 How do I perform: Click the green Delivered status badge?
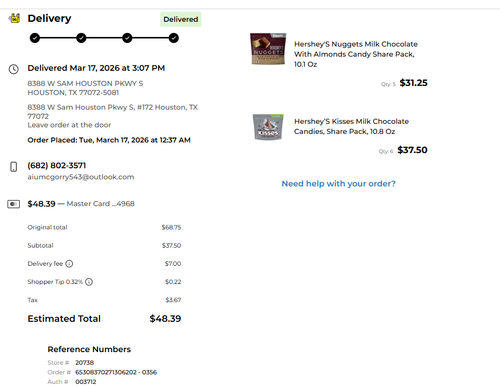pyautogui.click(x=181, y=19)
